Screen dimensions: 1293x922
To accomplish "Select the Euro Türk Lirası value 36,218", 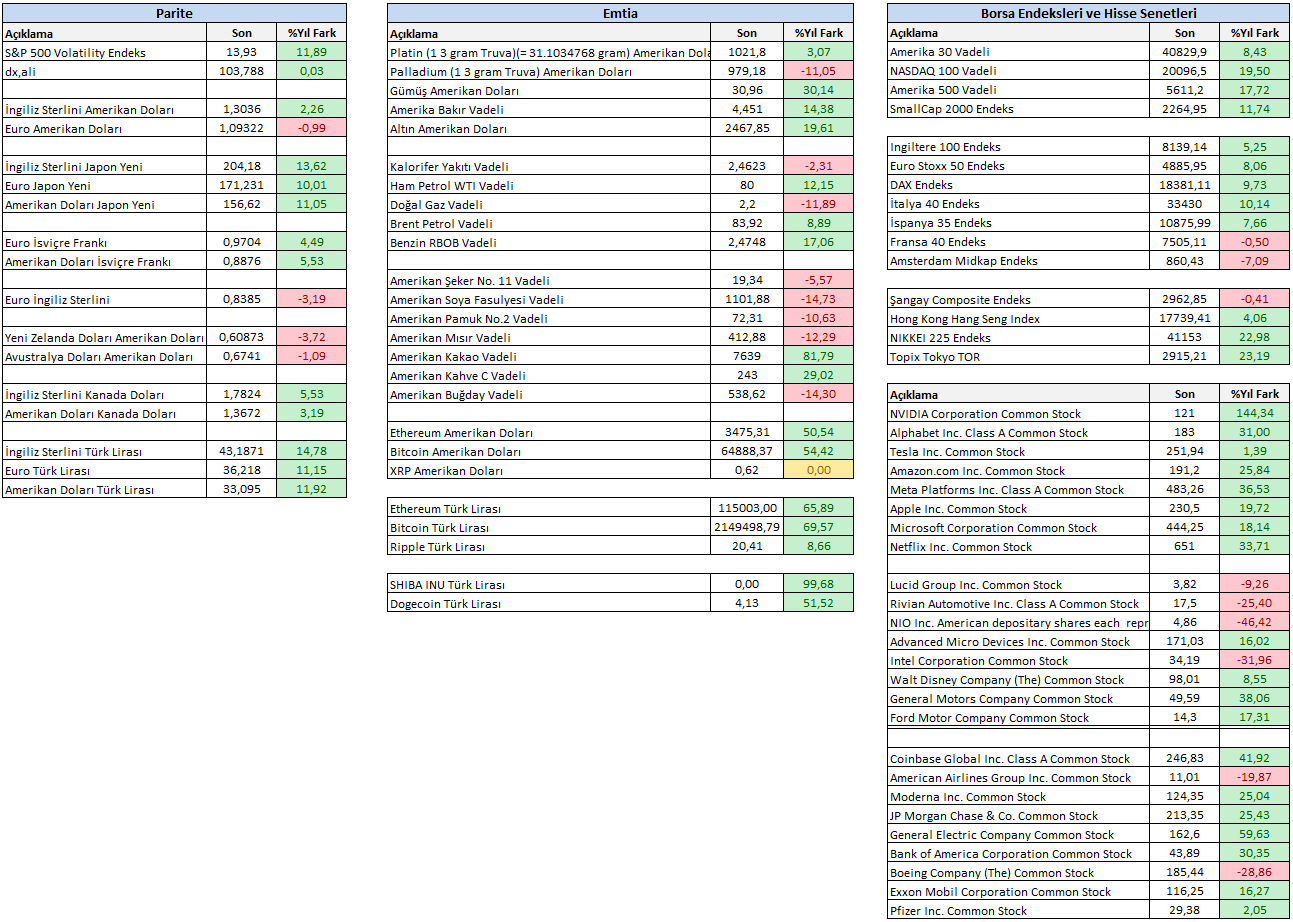I will tap(241, 470).
